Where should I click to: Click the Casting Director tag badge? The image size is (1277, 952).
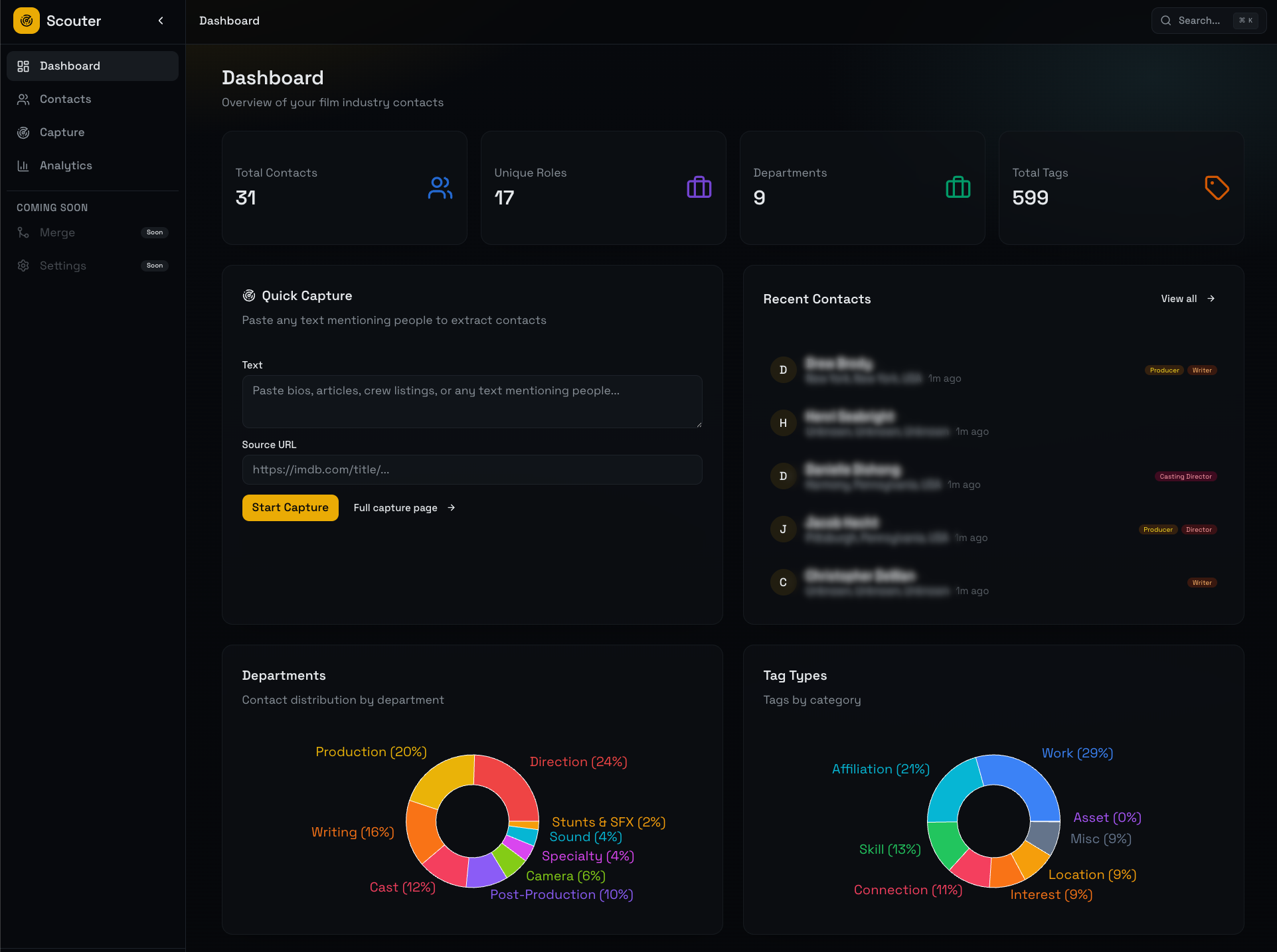pyautogui.click(x=1185, y=477)
